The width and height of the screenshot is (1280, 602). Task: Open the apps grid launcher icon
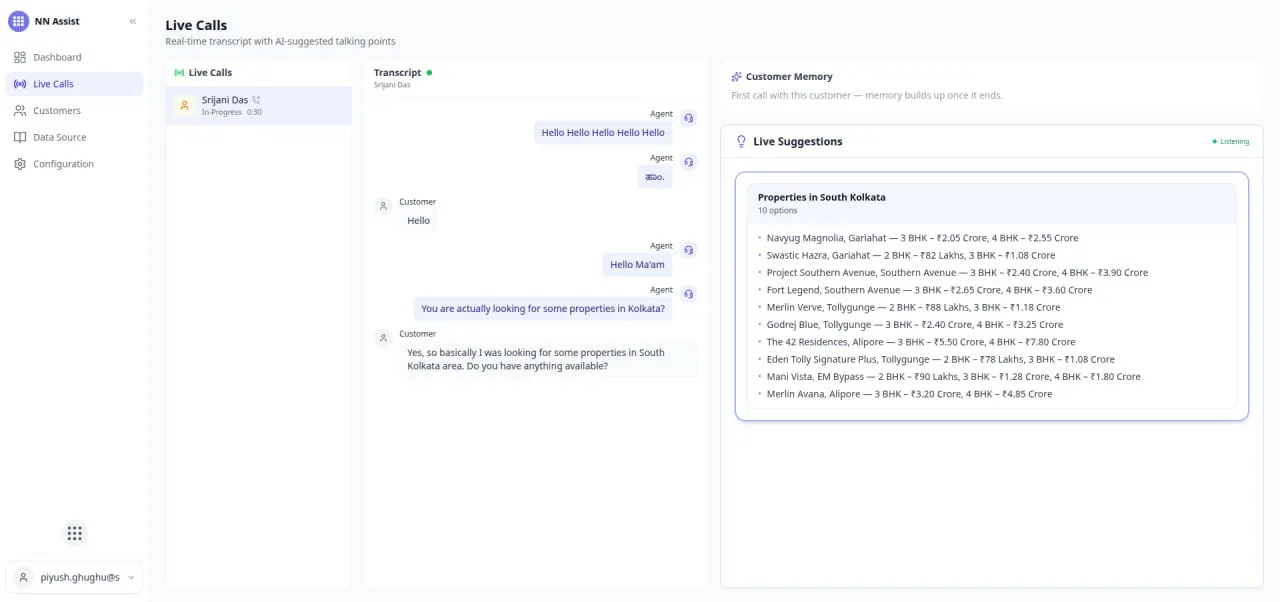(74, 533)
